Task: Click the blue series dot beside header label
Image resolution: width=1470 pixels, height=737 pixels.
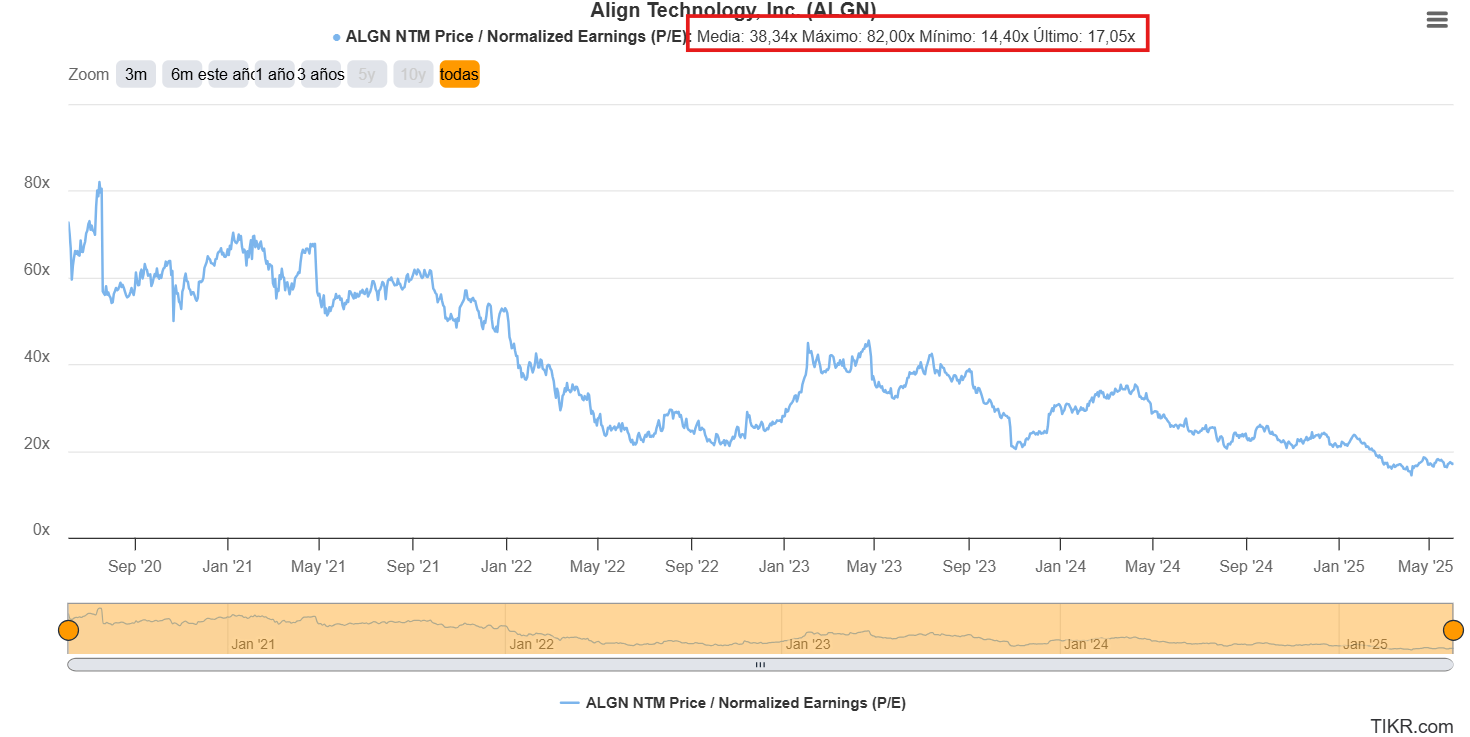Action: point(337,37)
